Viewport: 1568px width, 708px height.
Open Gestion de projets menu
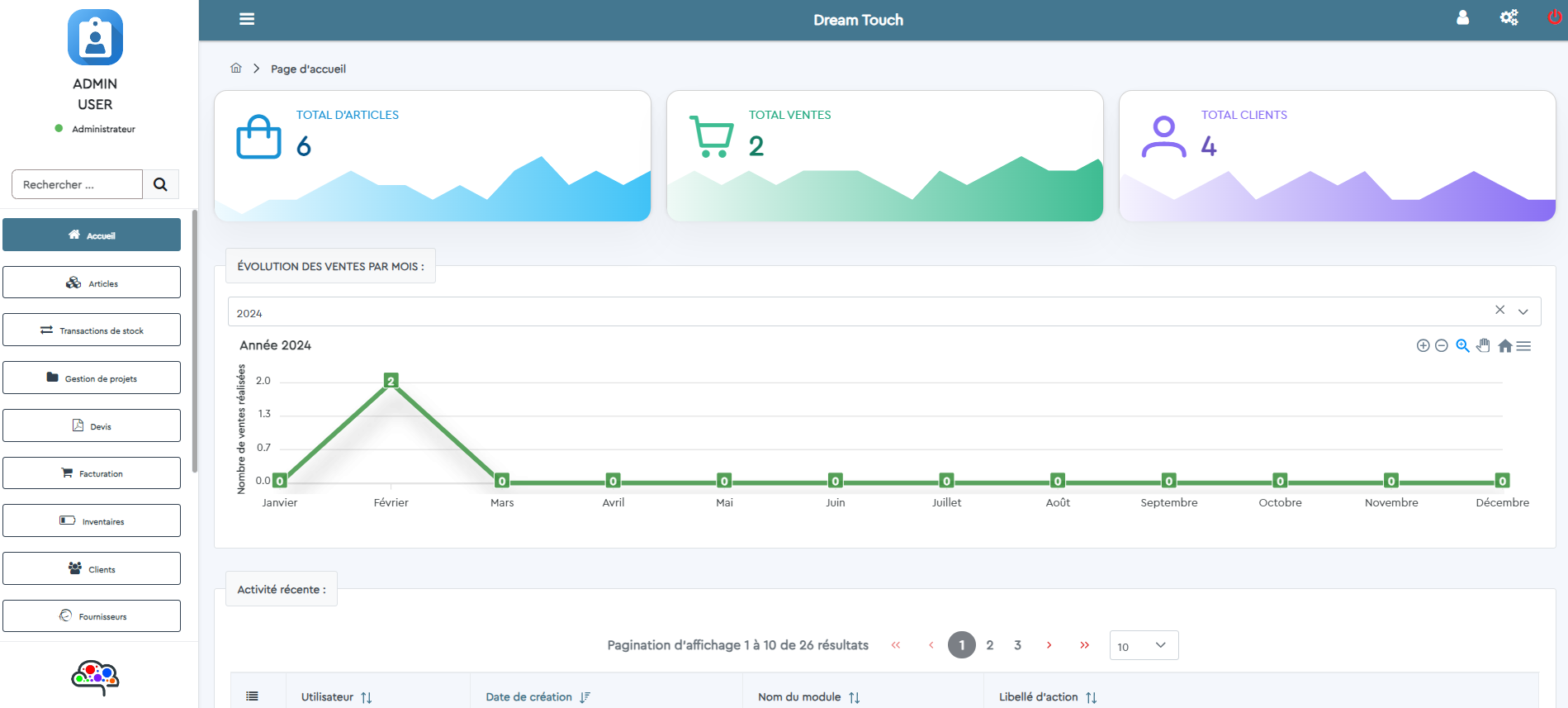coord(92,378)
